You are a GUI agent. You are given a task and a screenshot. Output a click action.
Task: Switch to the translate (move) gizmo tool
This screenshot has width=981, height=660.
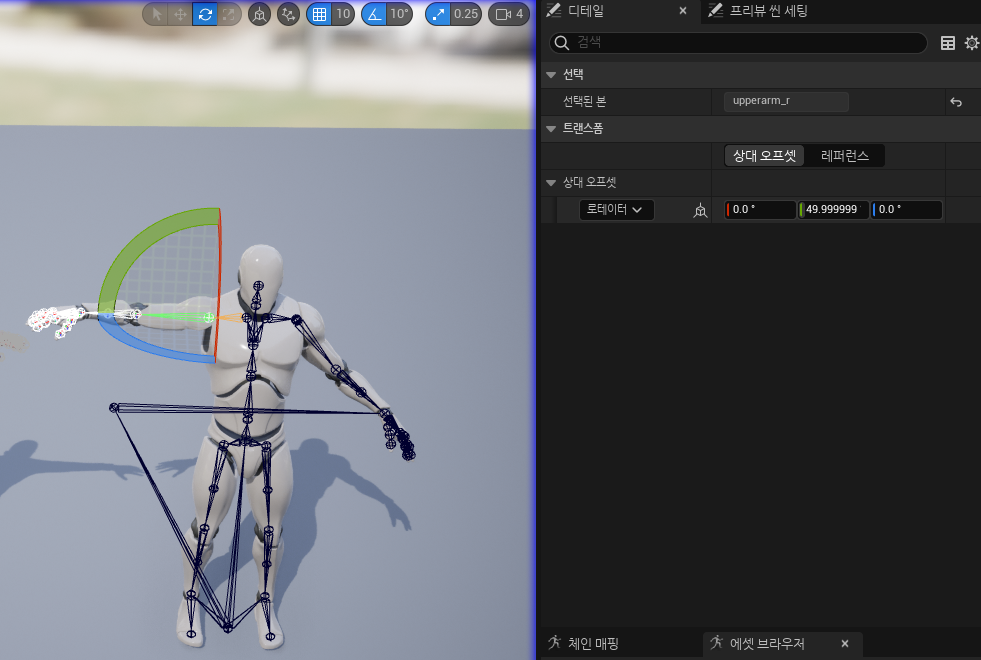pyautogui.click(x=180, y=14)
